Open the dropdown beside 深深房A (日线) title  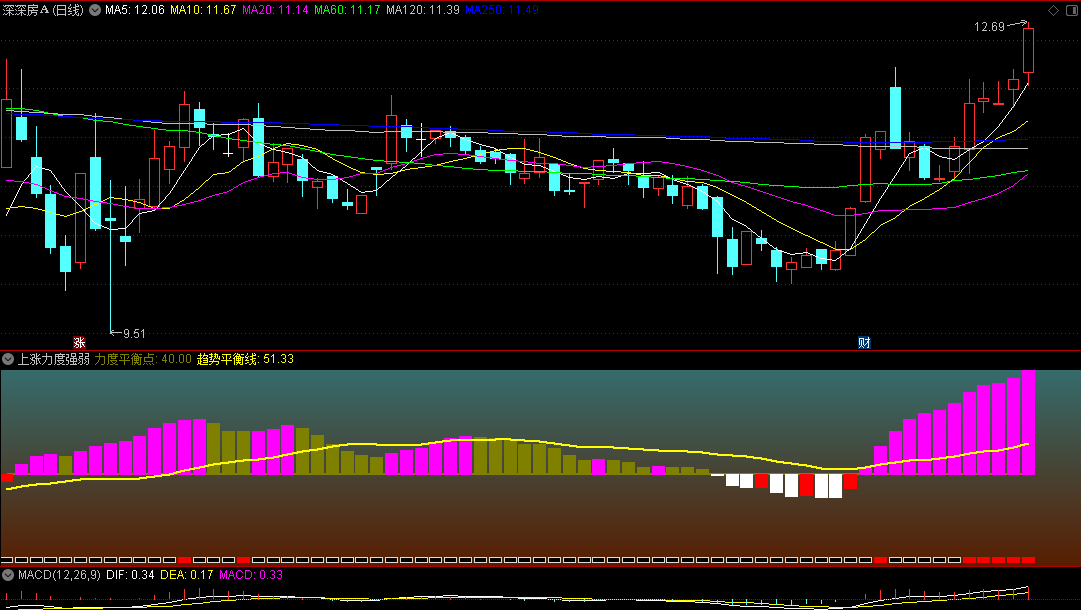coord(94,10)
